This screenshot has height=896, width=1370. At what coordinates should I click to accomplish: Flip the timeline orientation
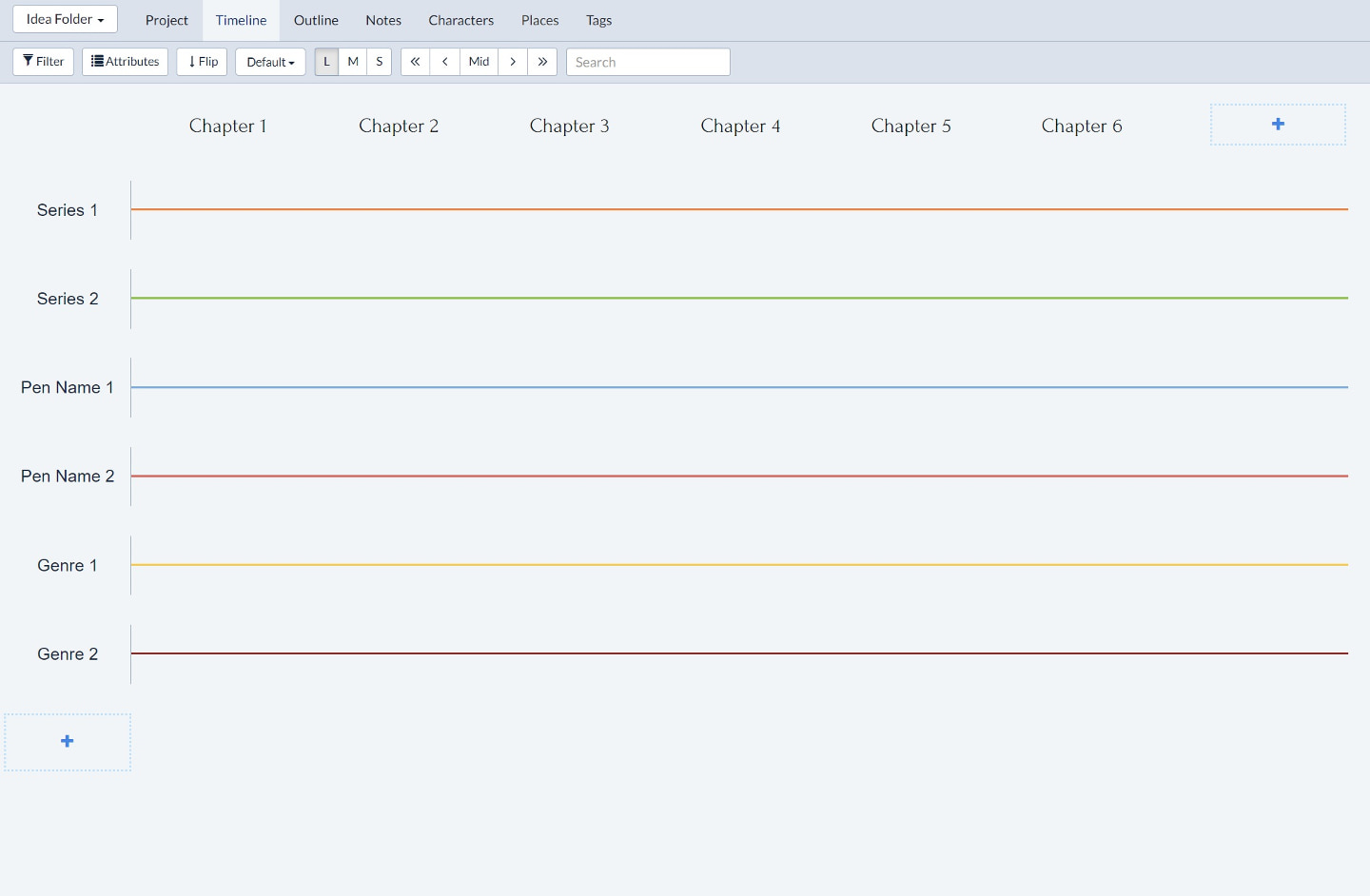(x=202, y=62)
